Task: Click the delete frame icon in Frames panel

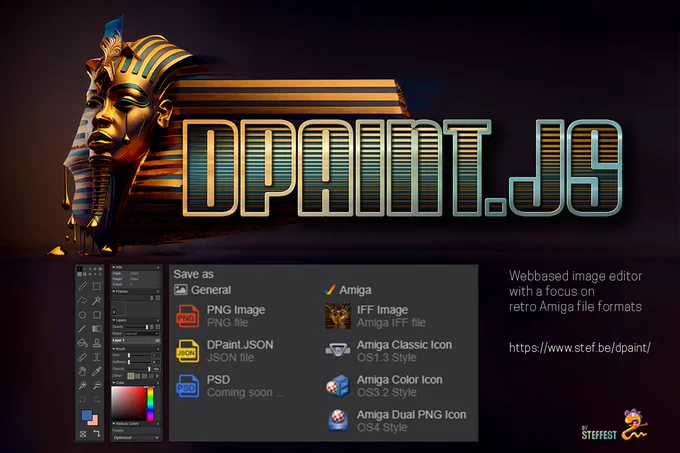Action: tap(152, 298)
